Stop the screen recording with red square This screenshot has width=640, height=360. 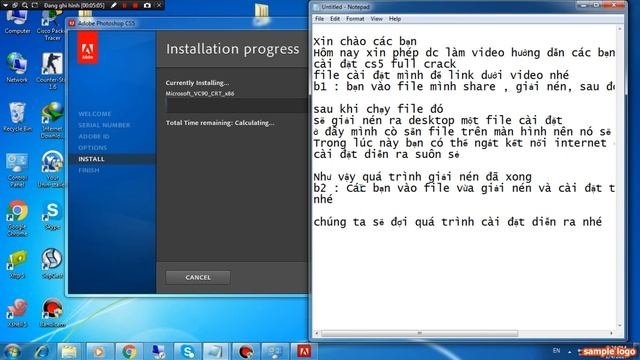point(135,5)
